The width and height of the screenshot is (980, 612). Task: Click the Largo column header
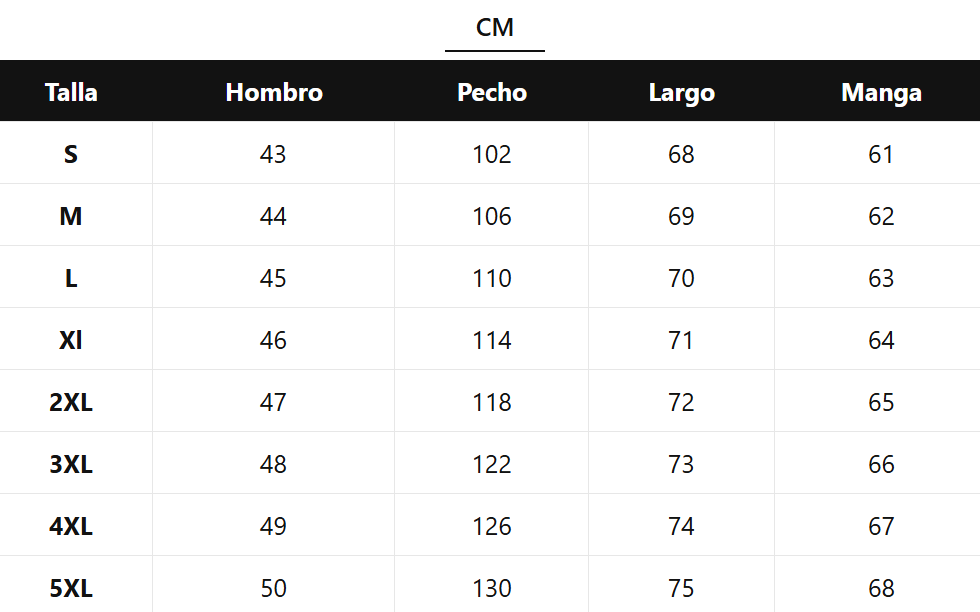[682, 93]
